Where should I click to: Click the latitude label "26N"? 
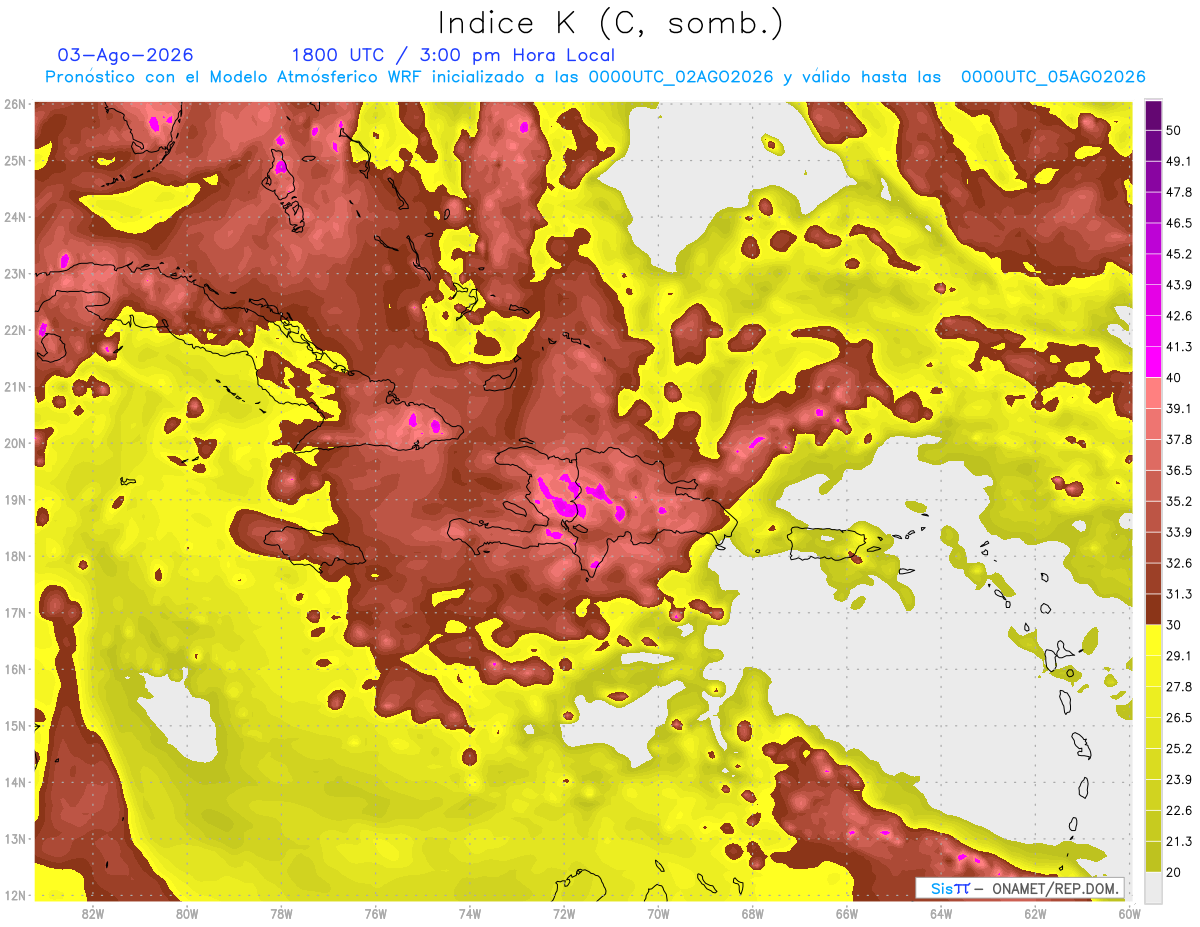pos(15,104)
